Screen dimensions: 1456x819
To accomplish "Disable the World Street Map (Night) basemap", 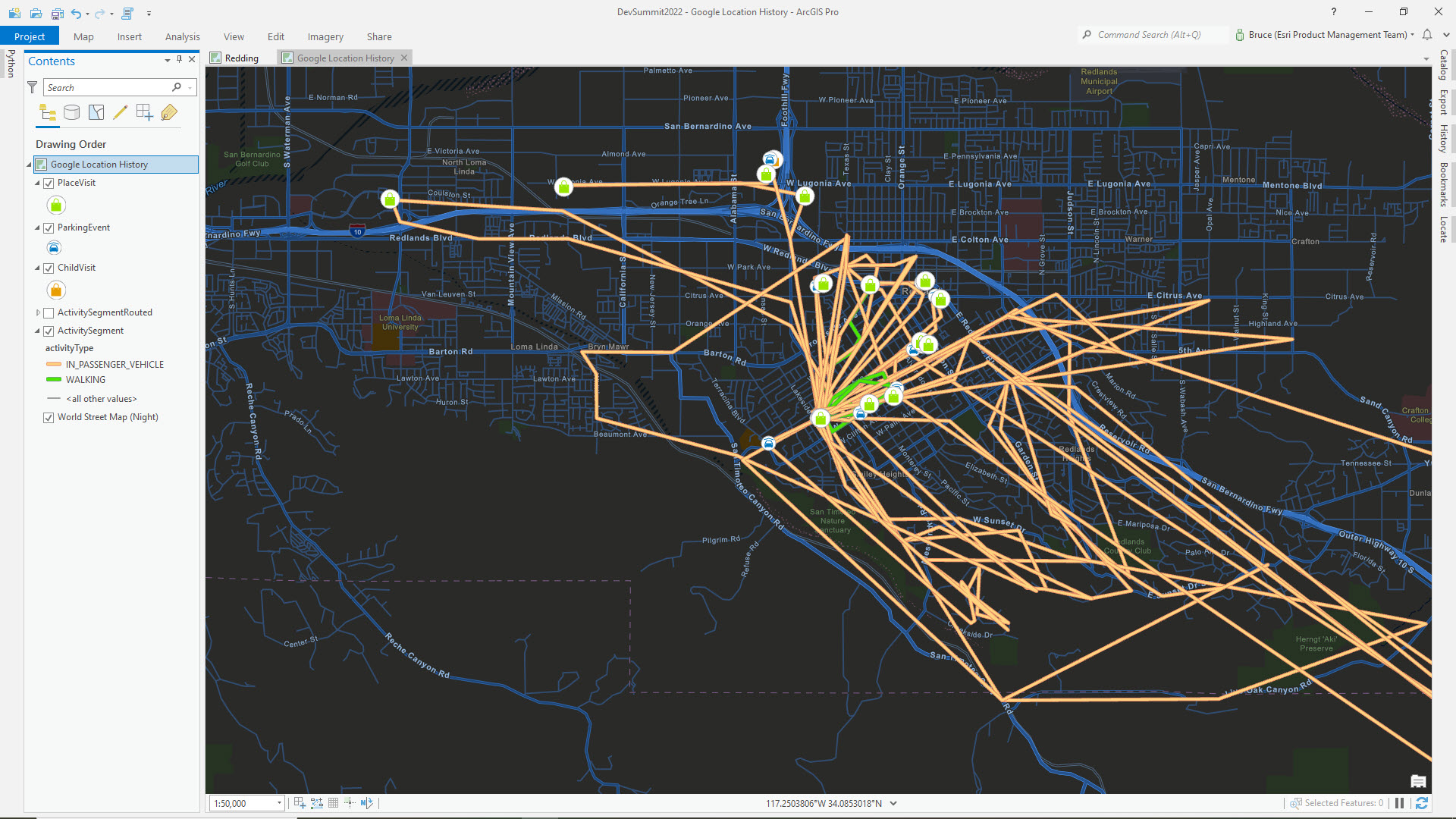I will (49, 417).
